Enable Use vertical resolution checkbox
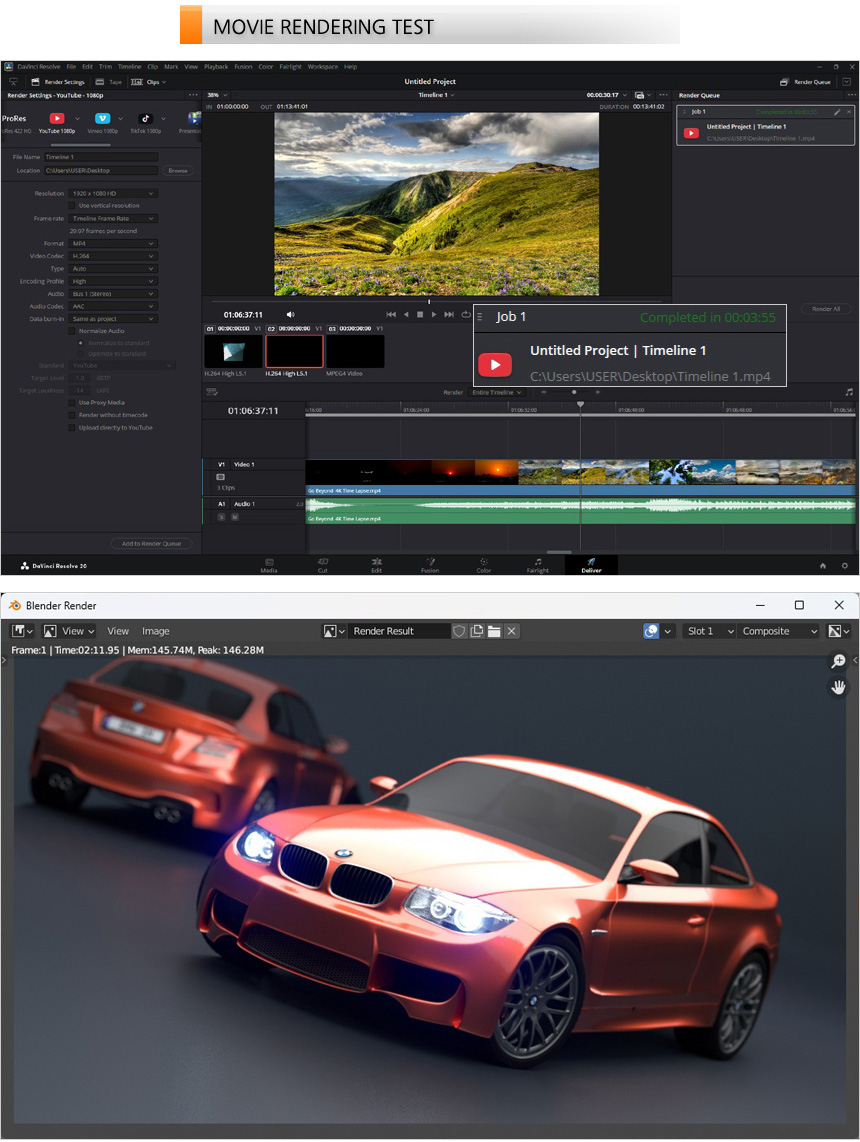 point(72,205)
